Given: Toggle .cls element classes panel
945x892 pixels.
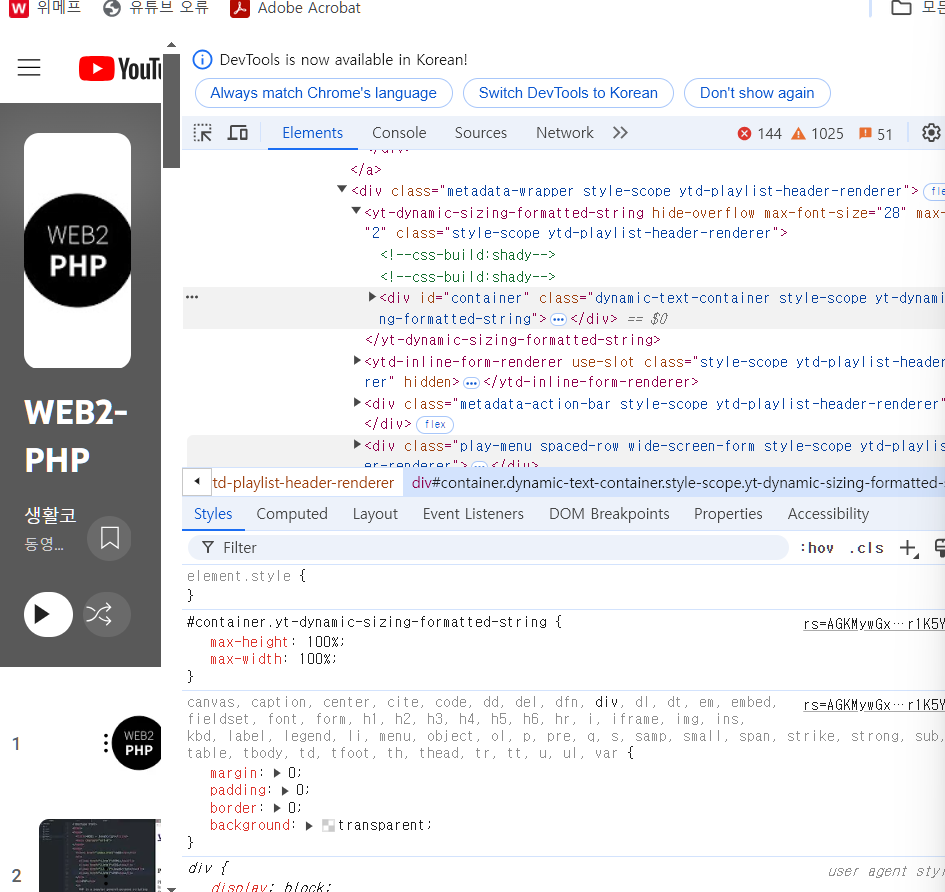Looking at the screenshot, I should click(866, 548).
